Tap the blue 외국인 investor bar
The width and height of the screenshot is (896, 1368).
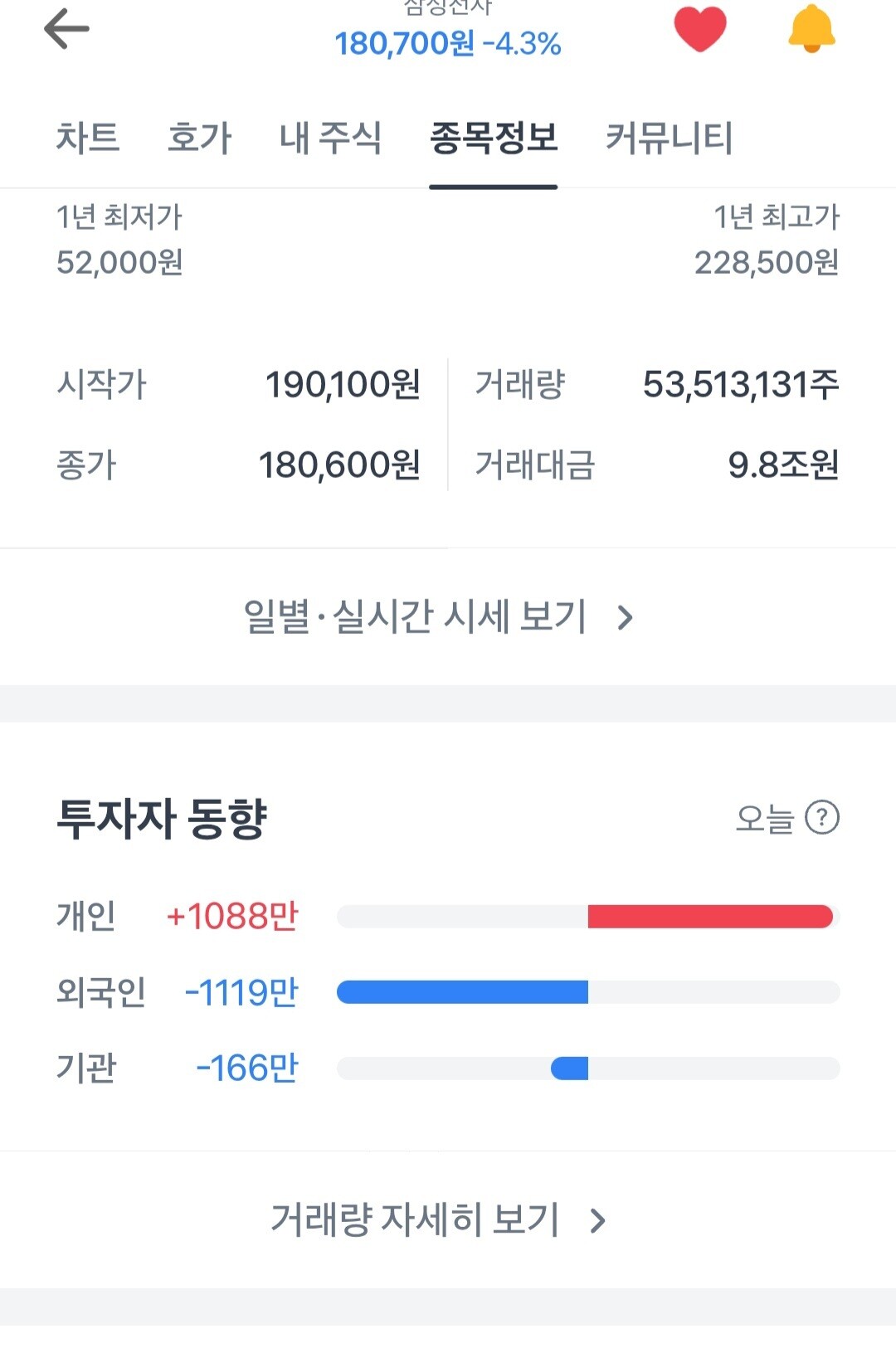point(462,992)
